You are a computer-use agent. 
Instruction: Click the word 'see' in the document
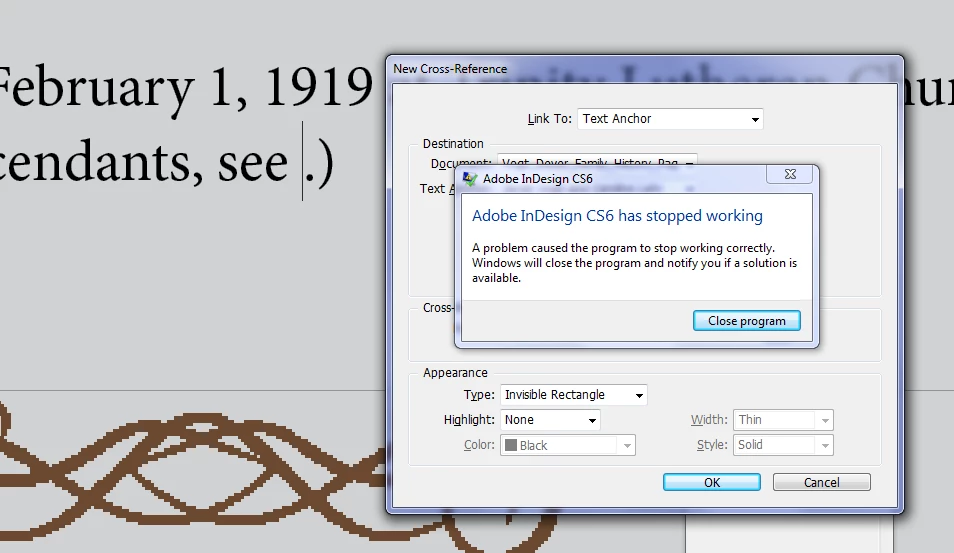tap(252, 163)
